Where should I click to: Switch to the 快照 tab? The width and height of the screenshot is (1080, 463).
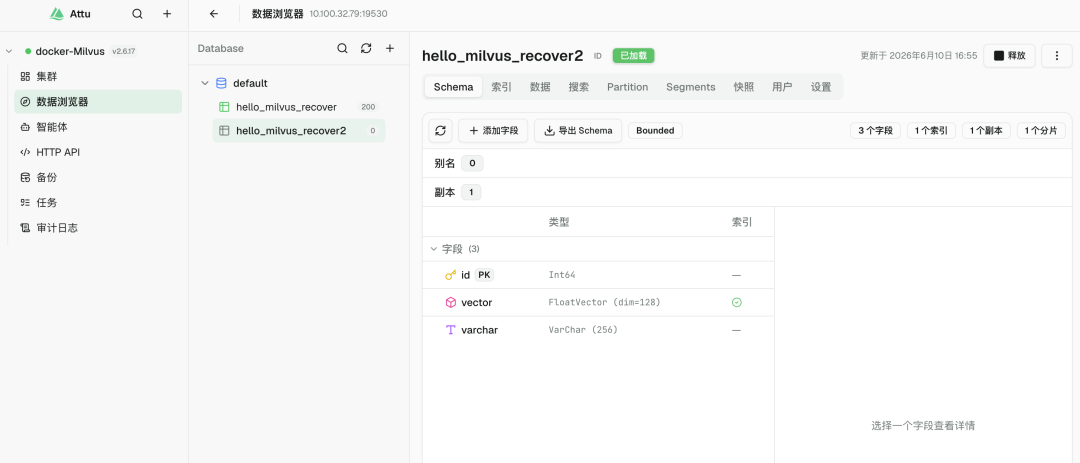[744, 87]
